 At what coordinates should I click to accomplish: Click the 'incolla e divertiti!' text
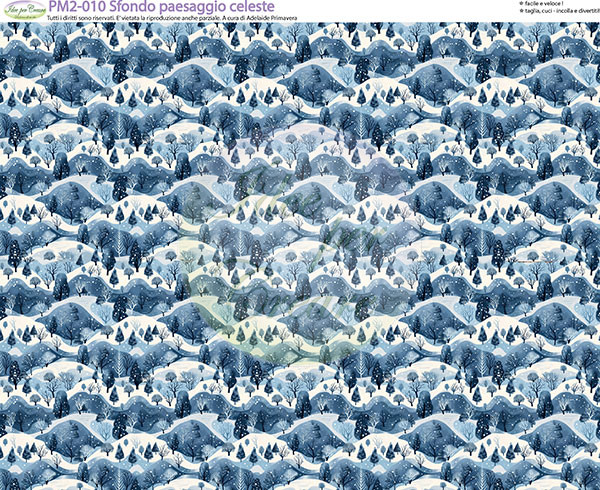(x=574, y=13)
